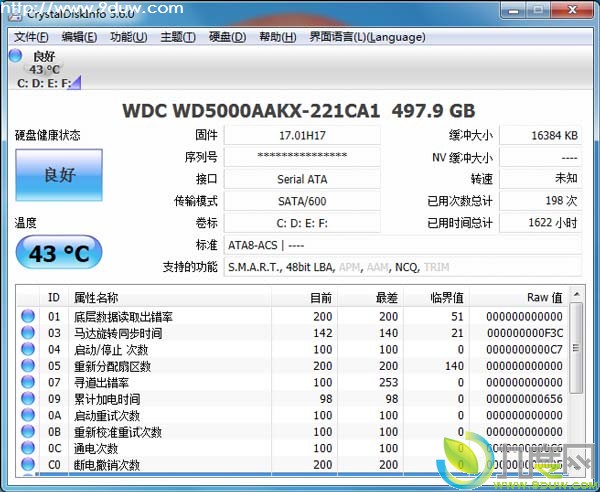This screenshot has width=600, height=492.
Task: Click the large 良好 health status button
Action: click(59, 175)
